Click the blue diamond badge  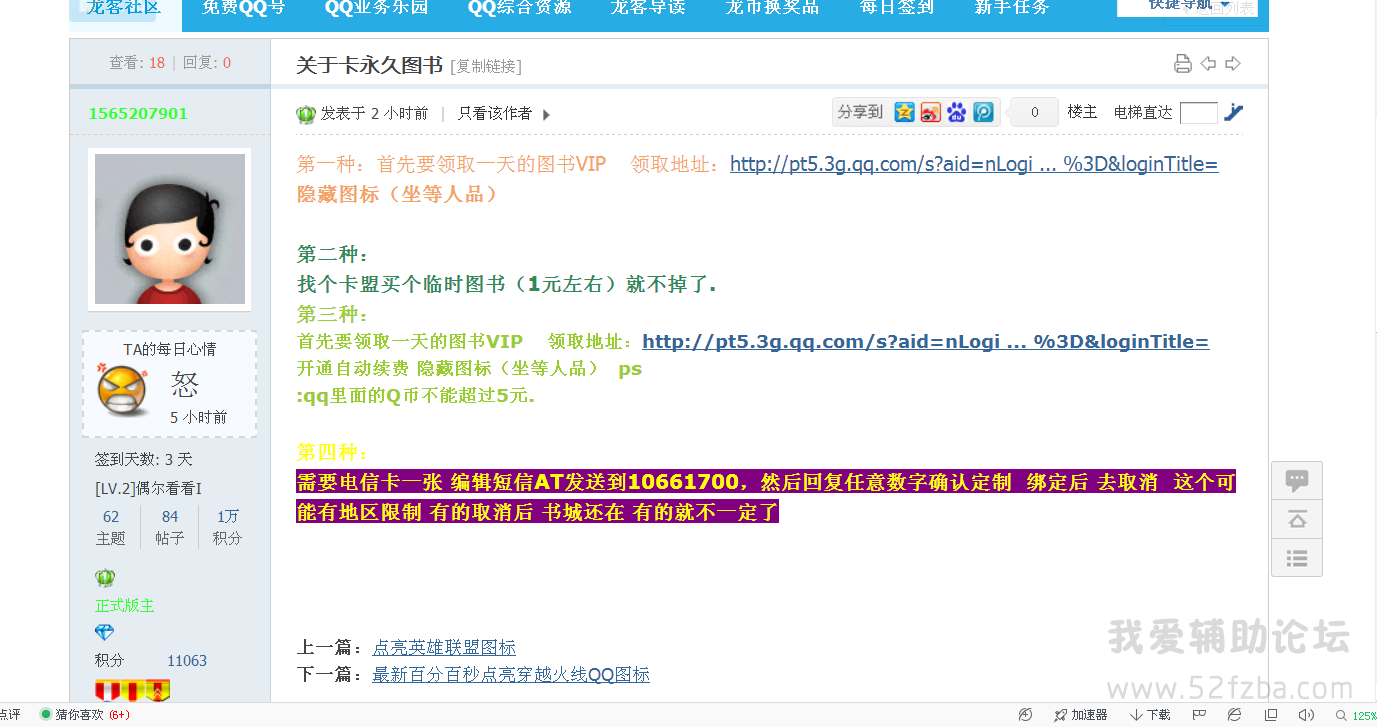[104, 632]
